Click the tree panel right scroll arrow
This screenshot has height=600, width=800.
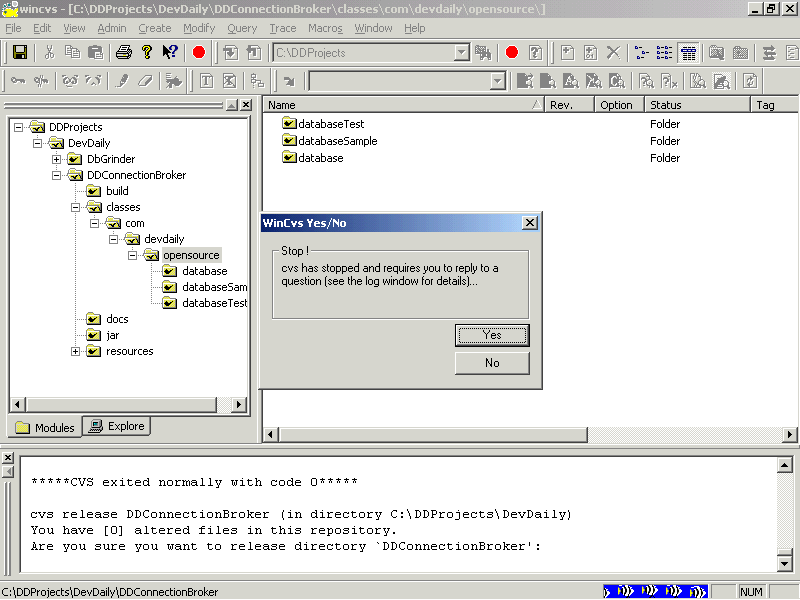(x=238, y=405)
